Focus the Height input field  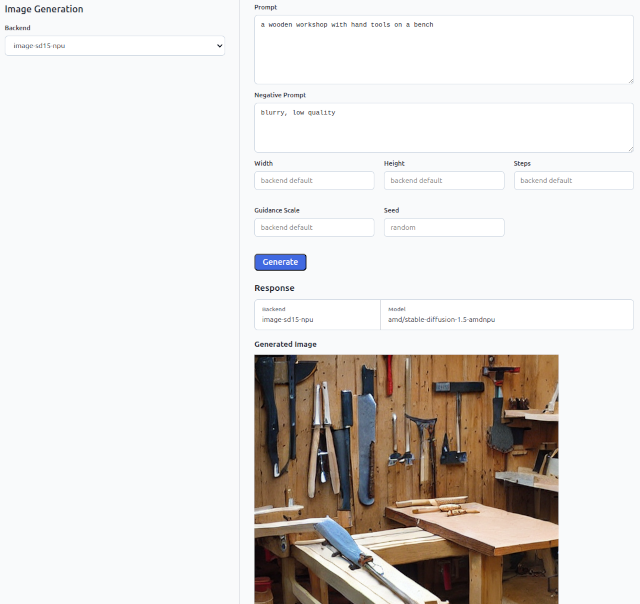tap(444, 180)
